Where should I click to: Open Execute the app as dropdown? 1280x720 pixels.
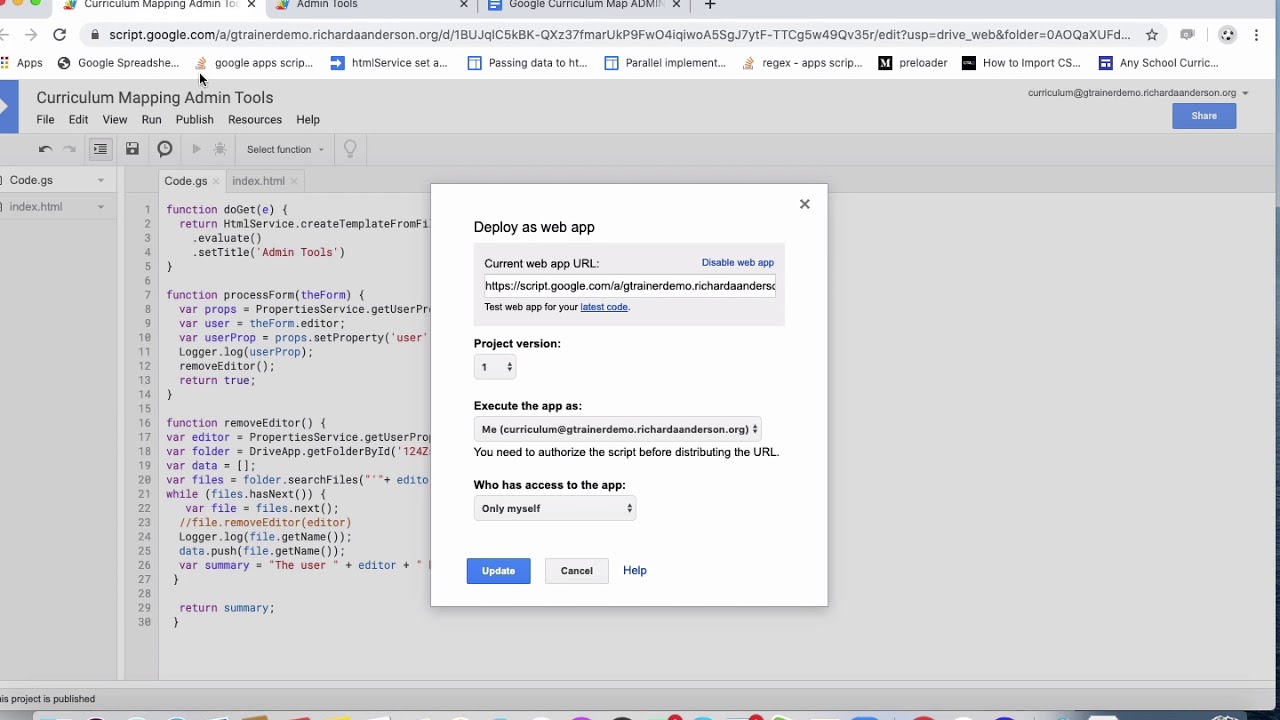coord(617,429)
